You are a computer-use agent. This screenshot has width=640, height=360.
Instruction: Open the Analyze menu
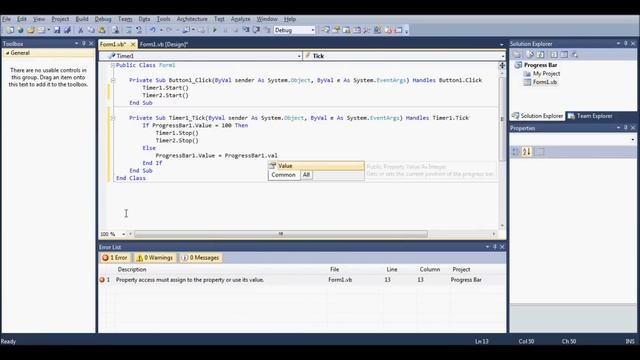[240, 19]
